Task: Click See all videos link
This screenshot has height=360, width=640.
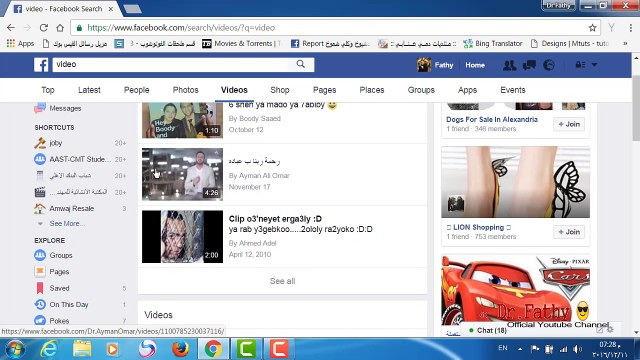Action: 282,281
